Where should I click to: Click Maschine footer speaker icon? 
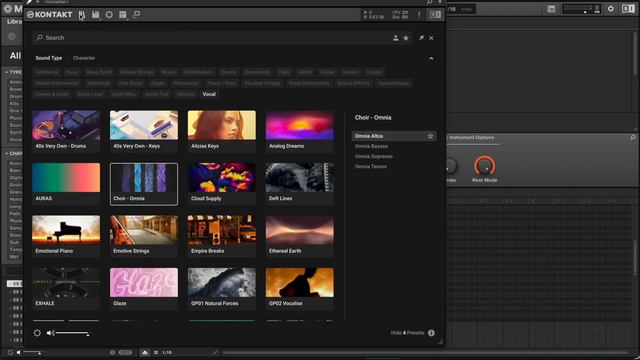[18, 352]
